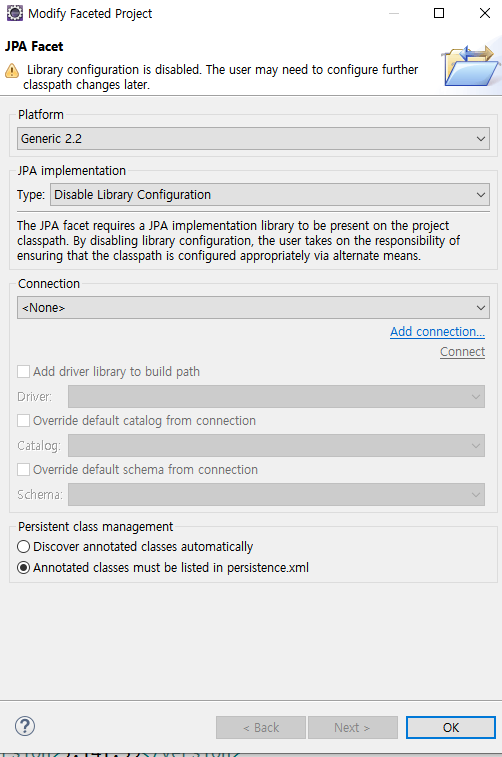This screenshot has height=757, width=502.
Task: Click the Connect link
Action: coord(462,351)
